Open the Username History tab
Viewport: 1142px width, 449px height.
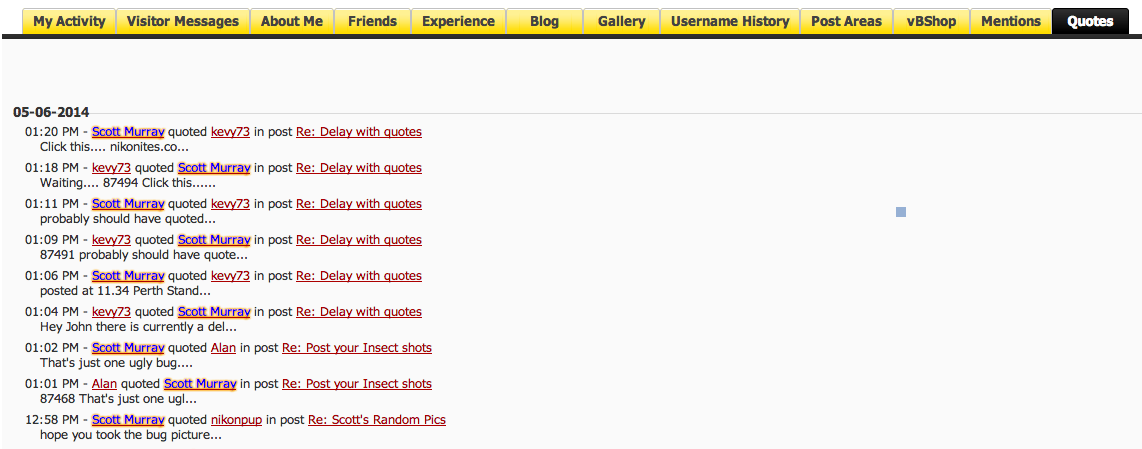click(x=730, y=21)
